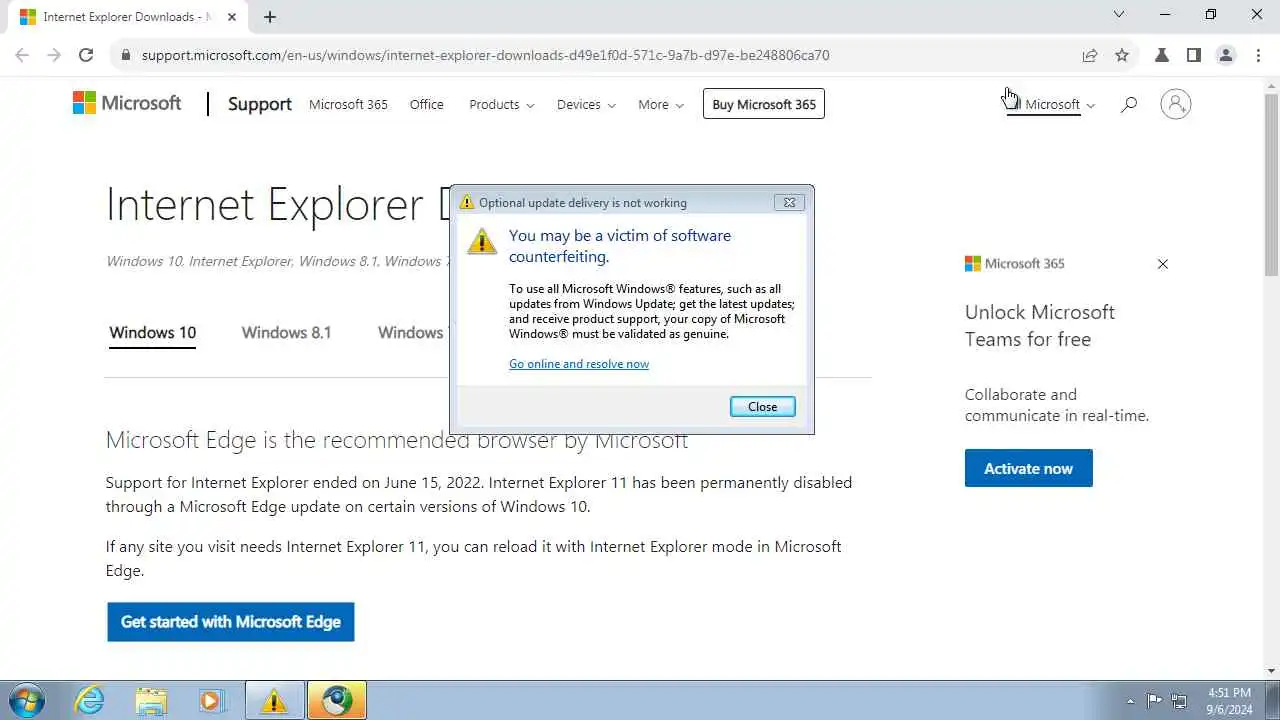Viewport: 1280px width, 720px height.
Task: Open a new tab with the plus button
Action: tap(270, 17)
